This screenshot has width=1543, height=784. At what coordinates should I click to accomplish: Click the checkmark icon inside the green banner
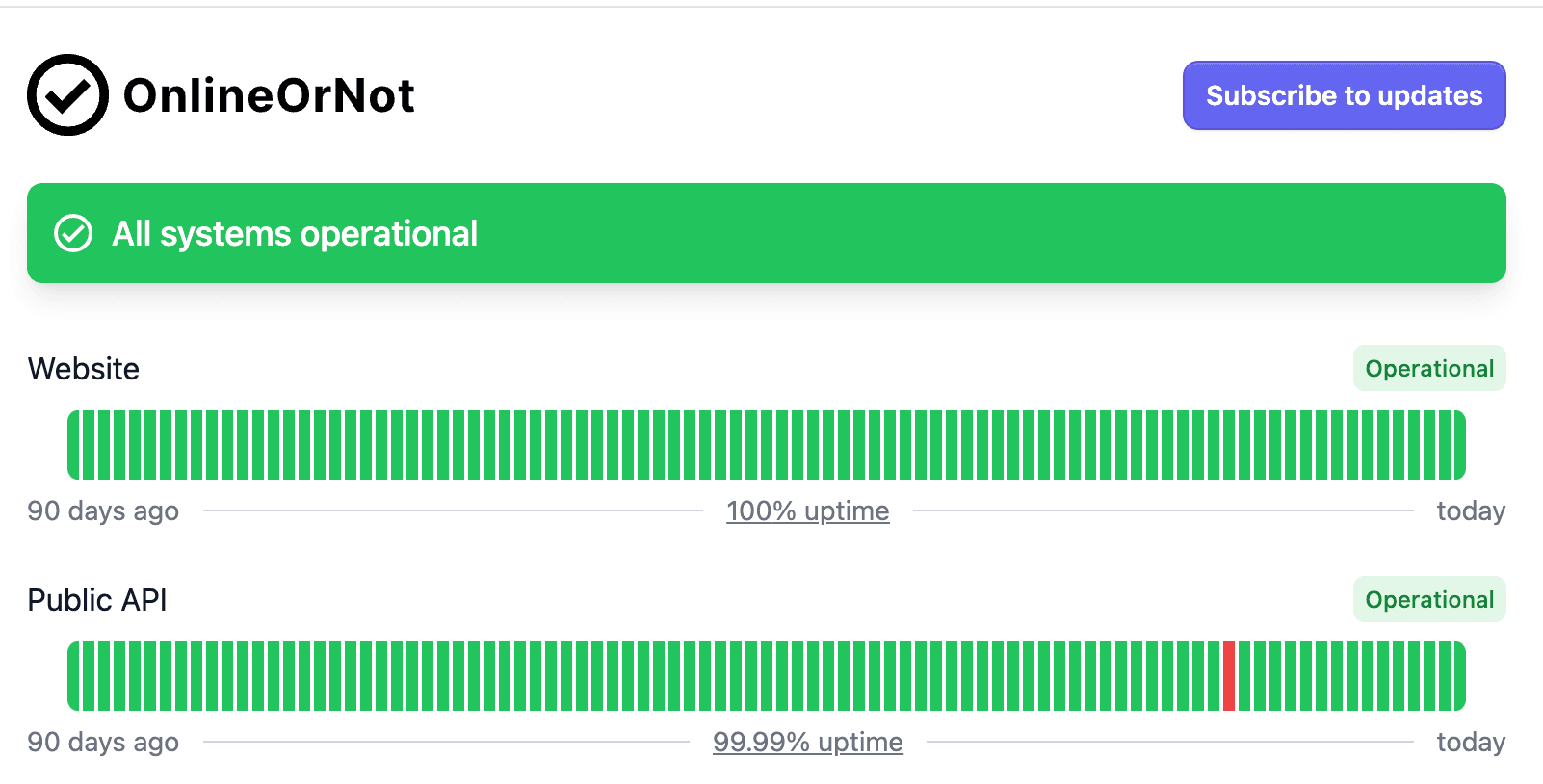tap(75, 233)
